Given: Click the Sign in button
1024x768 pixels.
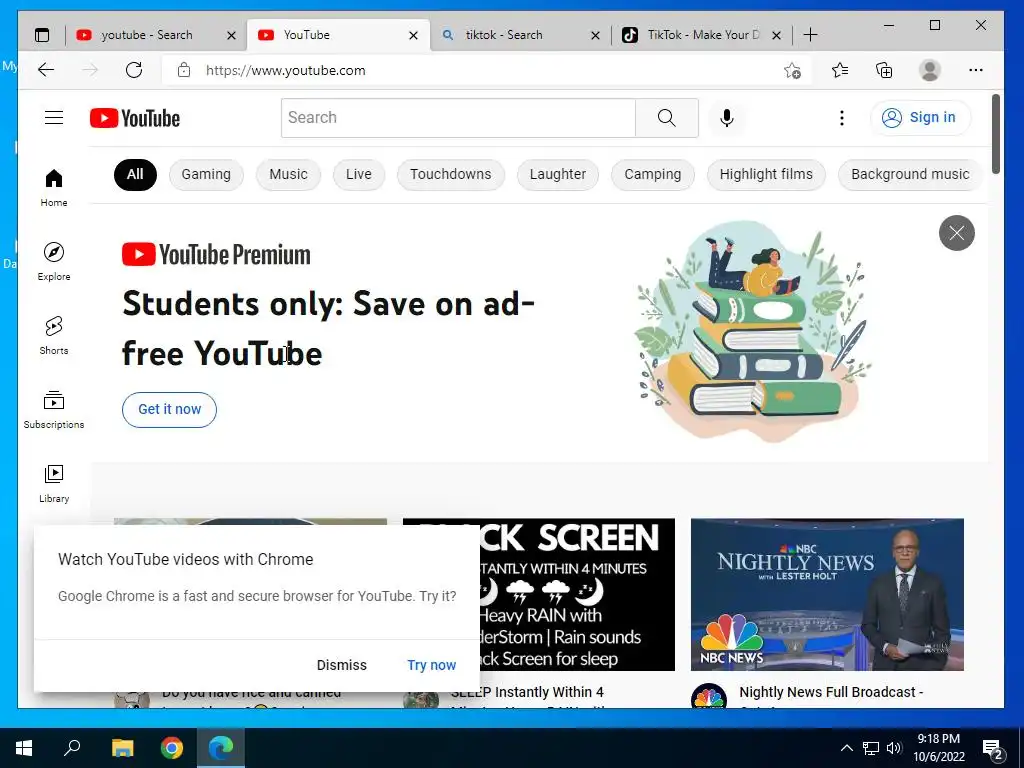Looking at the screenshot, I should tap(920, 118).
